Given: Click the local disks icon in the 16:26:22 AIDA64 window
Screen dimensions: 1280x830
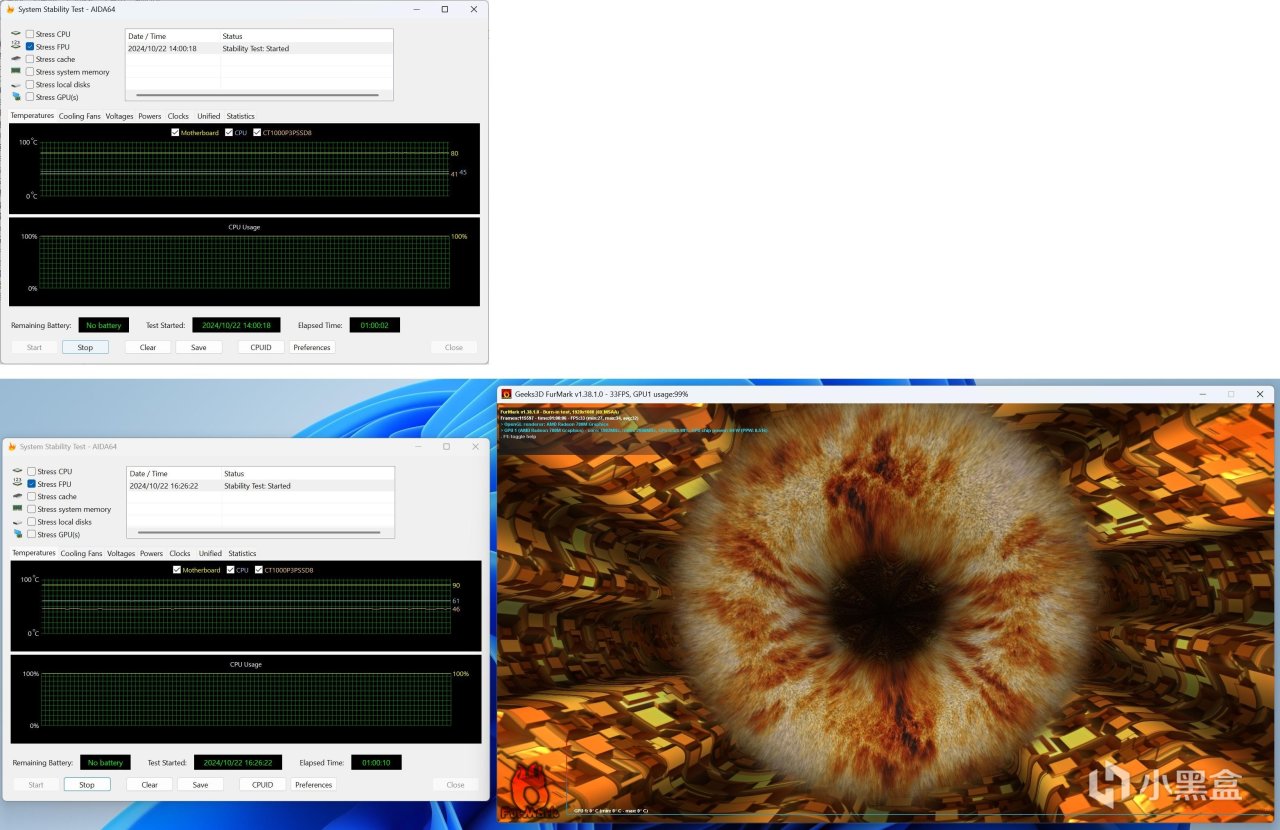Looking at the screenshot, I should (x=17, y=522).
